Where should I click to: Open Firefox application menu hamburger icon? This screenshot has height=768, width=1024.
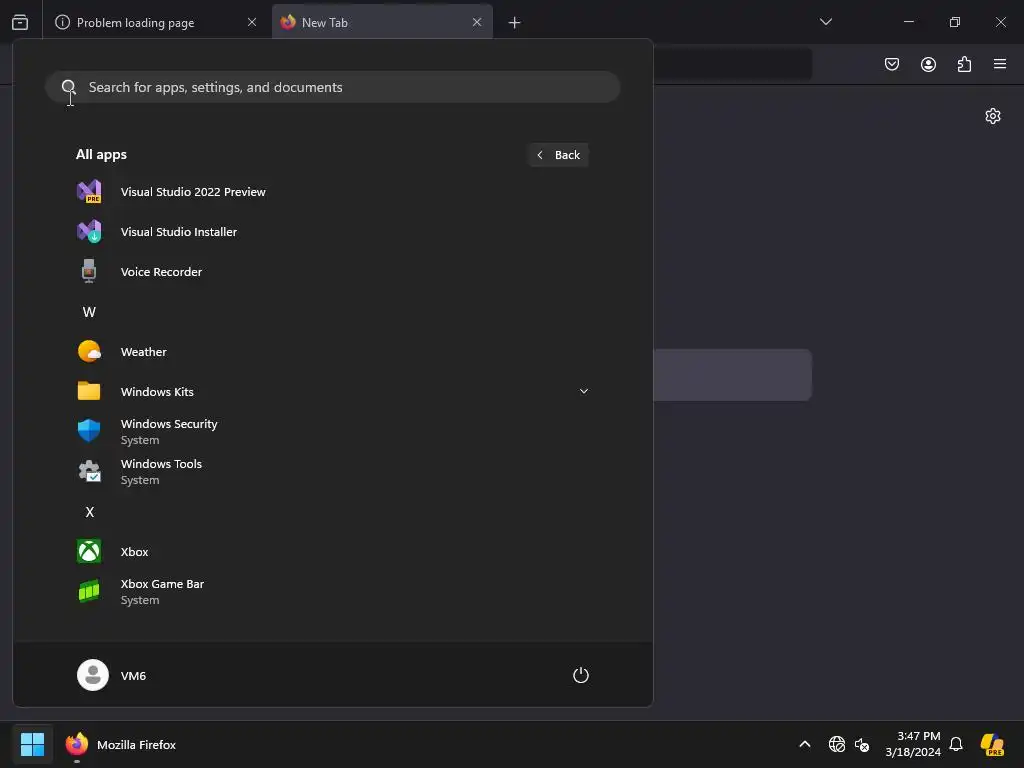point(1000,64)
